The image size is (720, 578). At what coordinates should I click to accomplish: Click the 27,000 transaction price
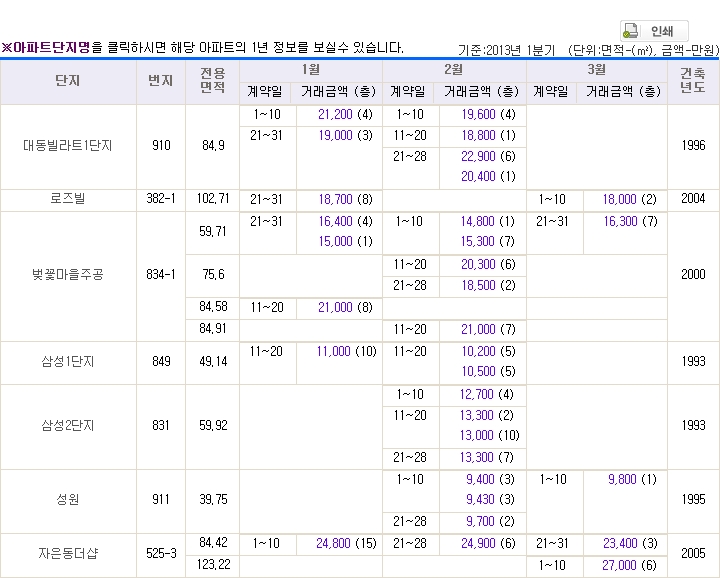click(x=619, y=566)
